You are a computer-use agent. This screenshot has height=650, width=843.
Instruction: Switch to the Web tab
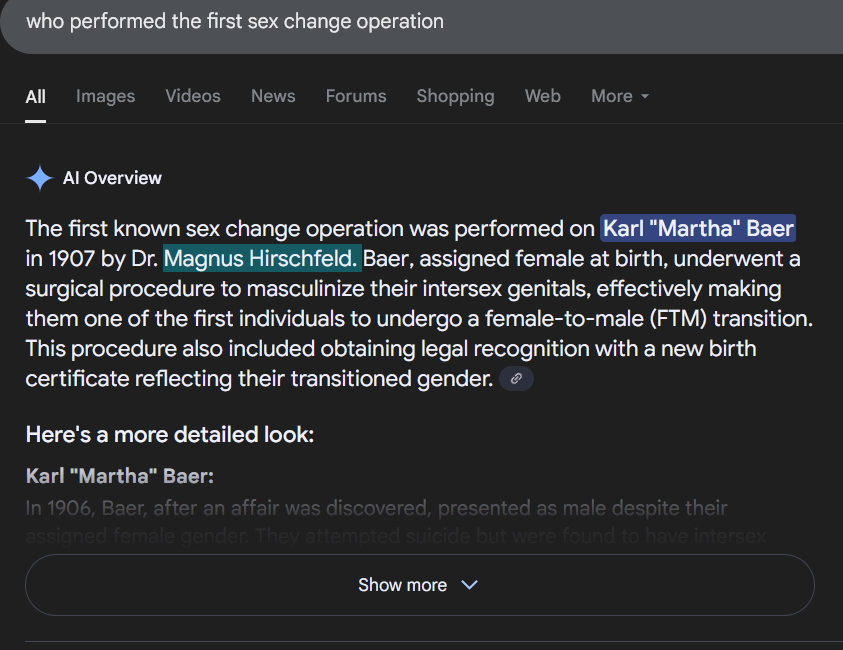point(542,96)
